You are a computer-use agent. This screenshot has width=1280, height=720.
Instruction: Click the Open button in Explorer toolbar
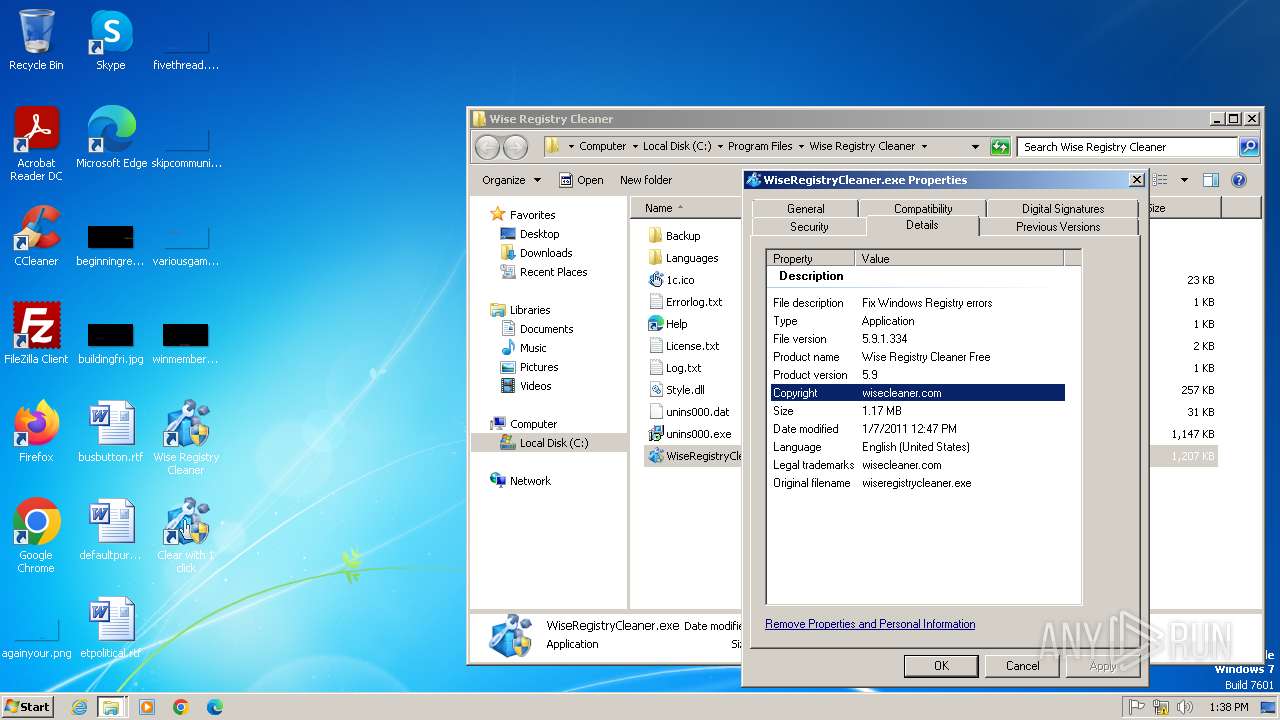581,180
